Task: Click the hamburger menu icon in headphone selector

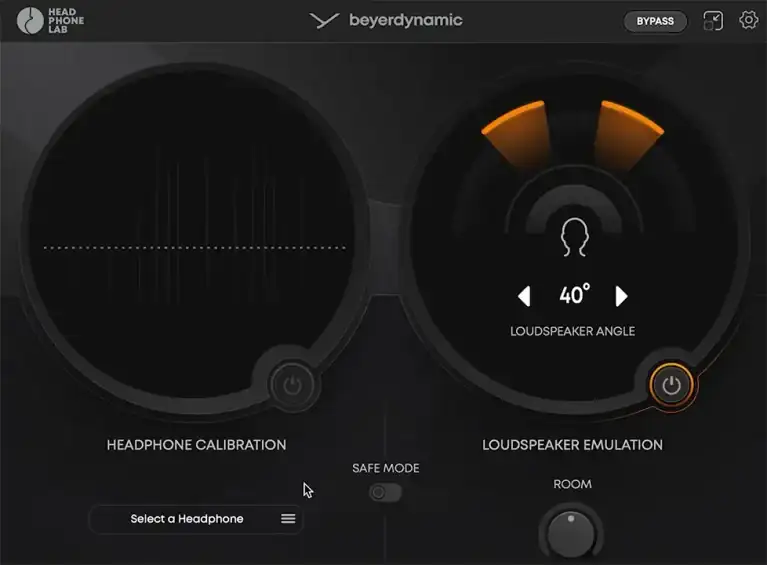Action: tap(288, 519)
